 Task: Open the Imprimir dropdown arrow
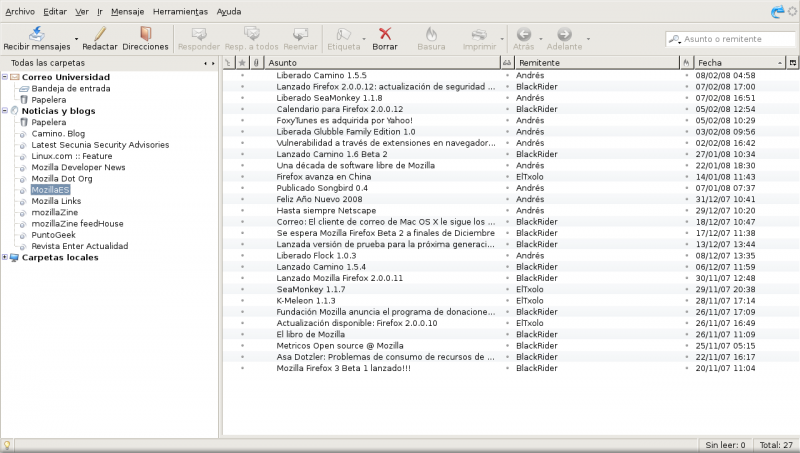(x=502, y=39)
